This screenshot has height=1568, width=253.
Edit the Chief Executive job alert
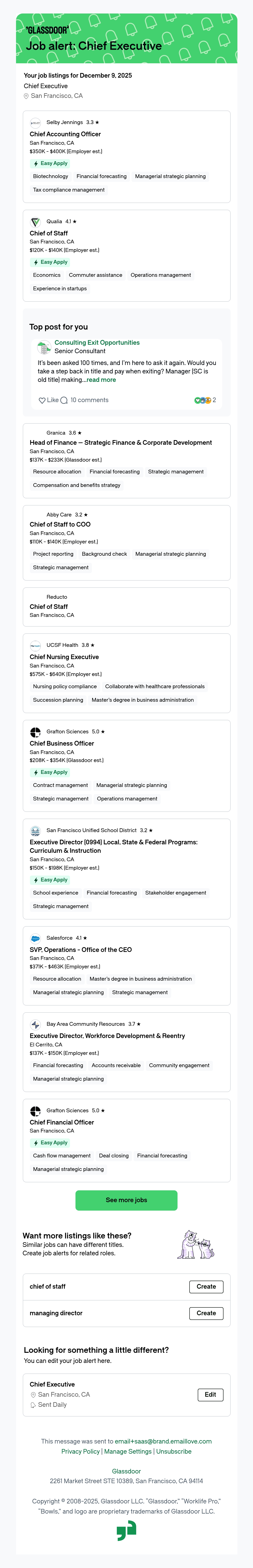point(210,1395)
